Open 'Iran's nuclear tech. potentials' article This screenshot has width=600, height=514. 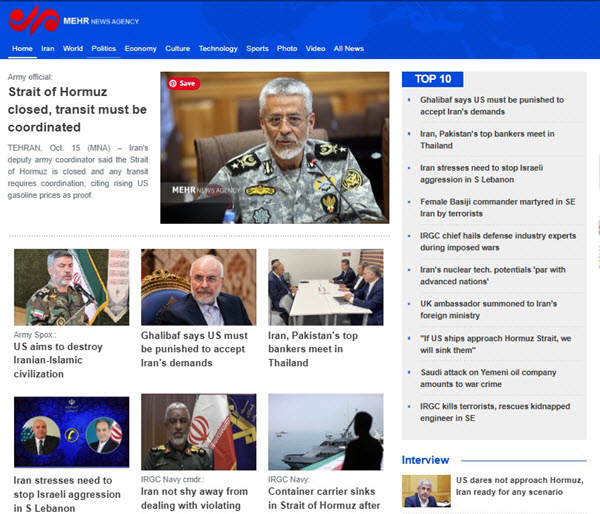coord(492,276)
